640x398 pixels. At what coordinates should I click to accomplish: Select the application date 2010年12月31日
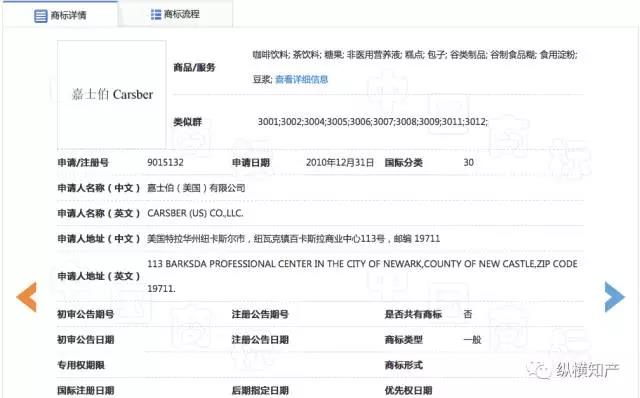(x=340, y=162)
